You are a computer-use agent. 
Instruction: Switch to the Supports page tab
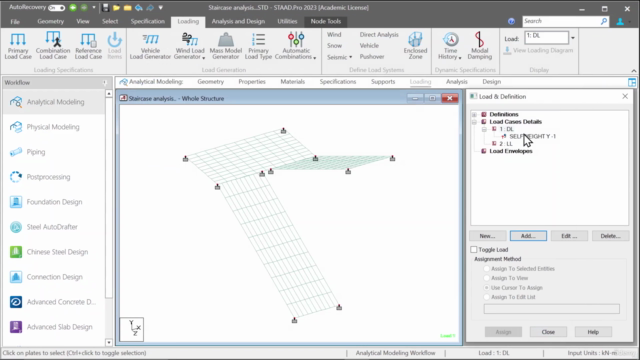click(383, 82)
